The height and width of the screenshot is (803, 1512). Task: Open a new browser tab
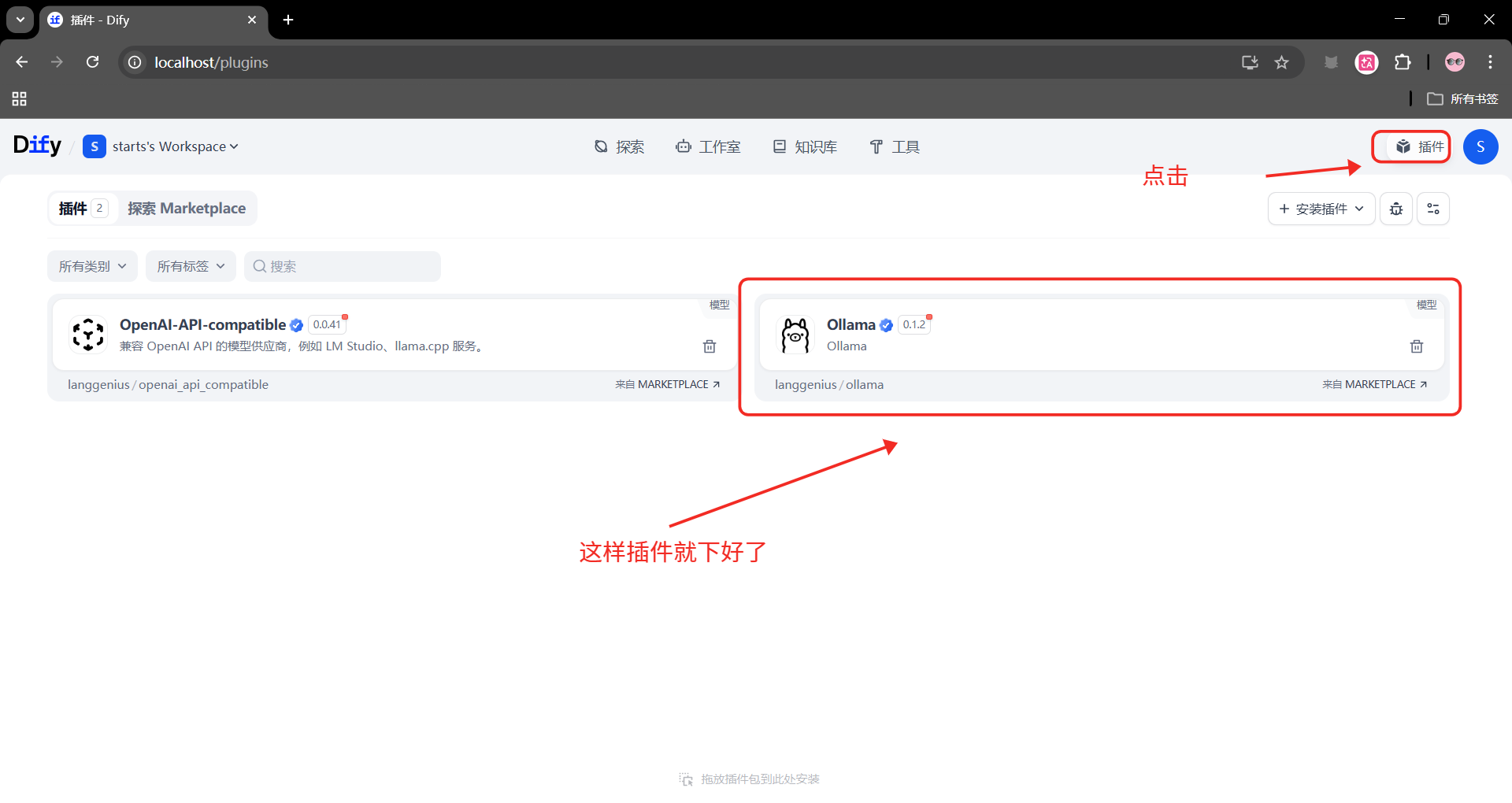tap(288, 20)
